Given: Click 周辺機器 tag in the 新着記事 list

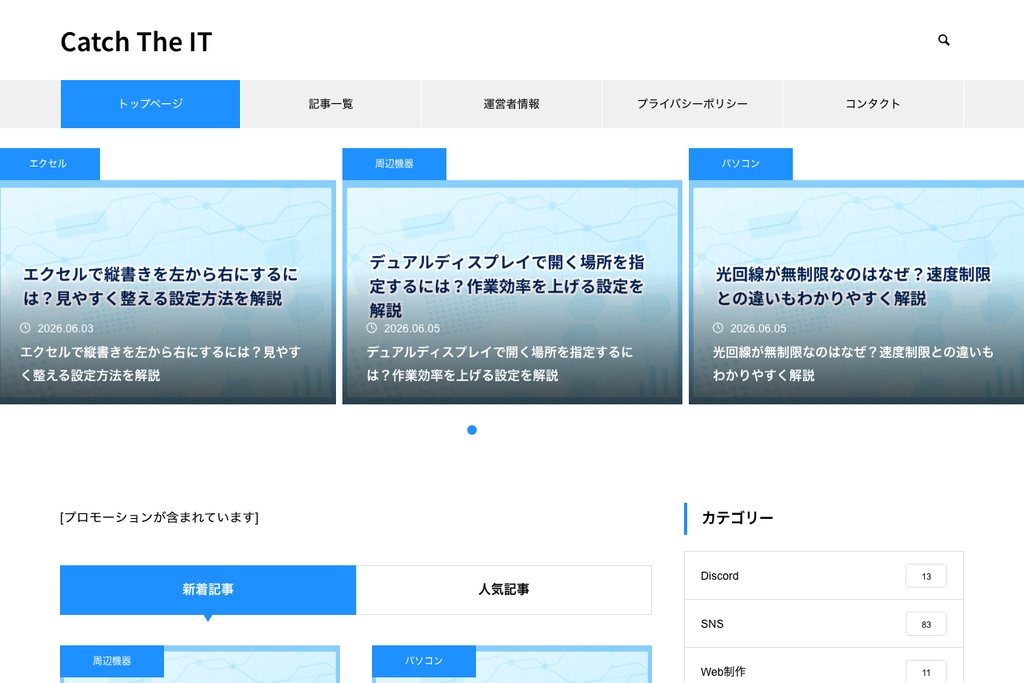Looking at the screenshot, I should point(112,661).
